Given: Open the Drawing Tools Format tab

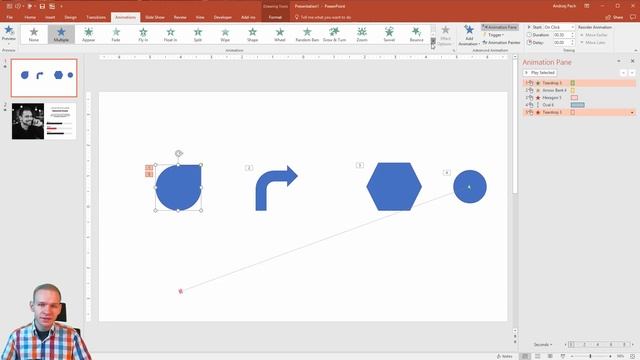Looking at the screenshot, I should tap(275, 17).
